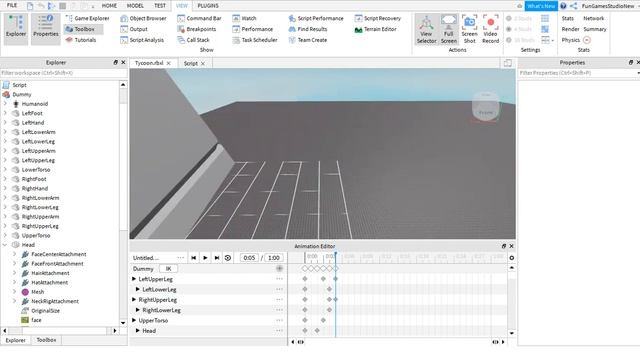Image resolution: width=640 pixels, height=360 pixels.
Task: Open Script Recovery
Action: pyautogui.click(x=378, y=18)
